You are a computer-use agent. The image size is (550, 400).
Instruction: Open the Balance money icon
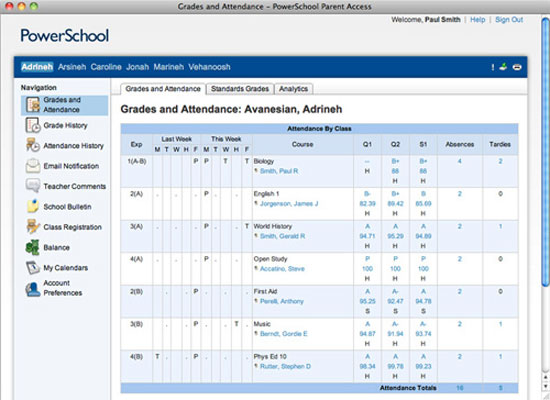pos(33,247)
